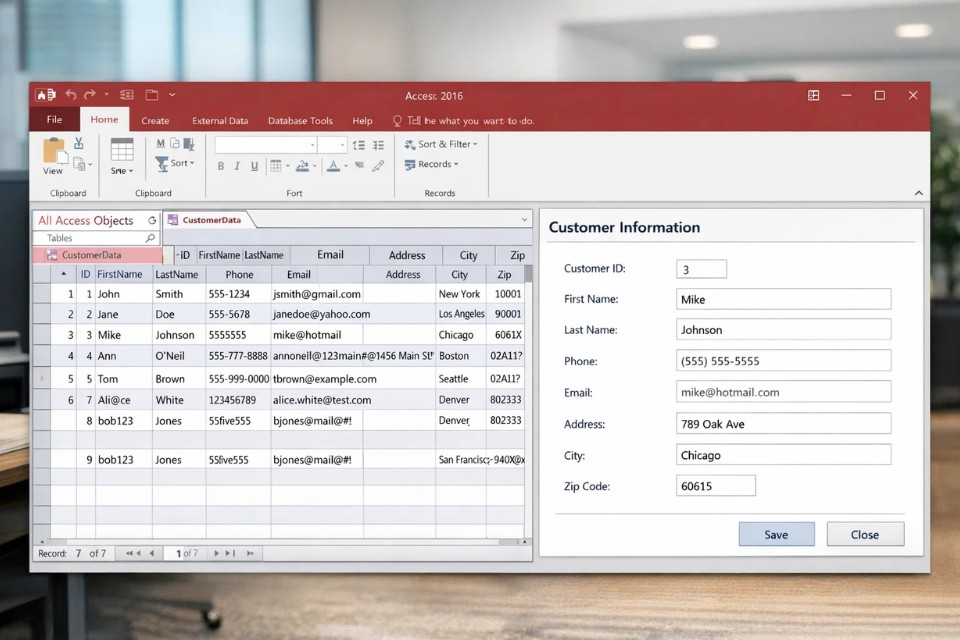The image size is (960, 640).
Task: Toggle Bold formatting in Font group
Action: click(221, 166)
